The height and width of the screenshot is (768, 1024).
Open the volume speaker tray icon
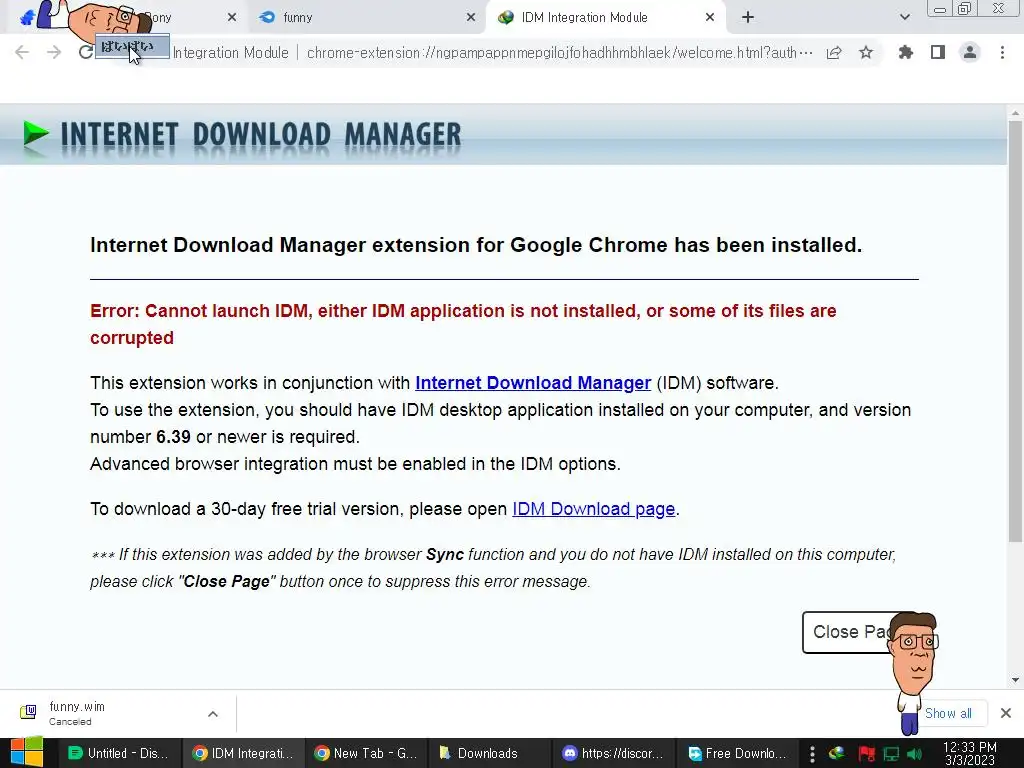(x=914, y=754)
